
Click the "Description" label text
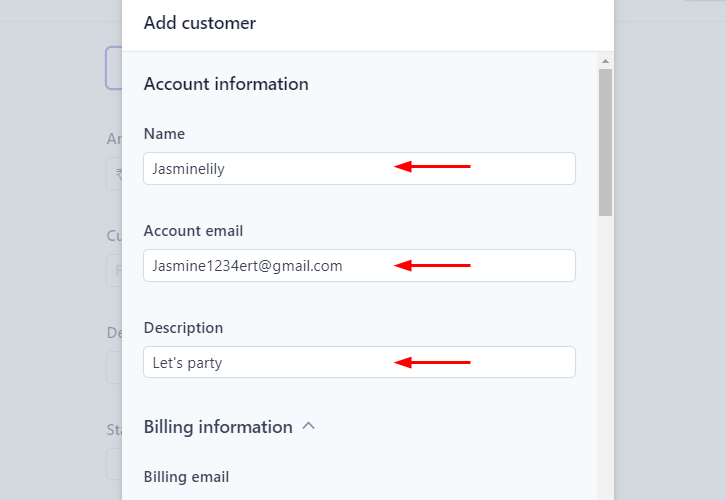(x=183, y=328)
